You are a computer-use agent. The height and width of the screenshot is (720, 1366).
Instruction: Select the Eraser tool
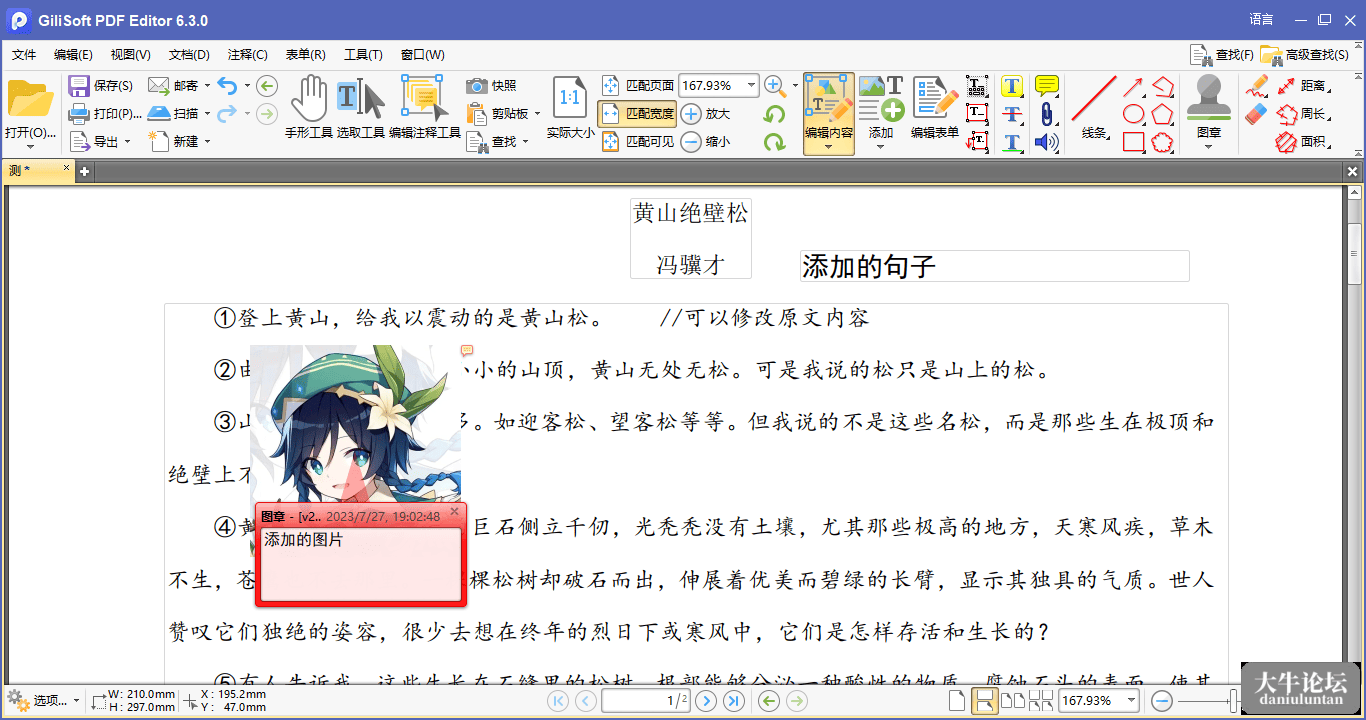(x=1257, y=114)
